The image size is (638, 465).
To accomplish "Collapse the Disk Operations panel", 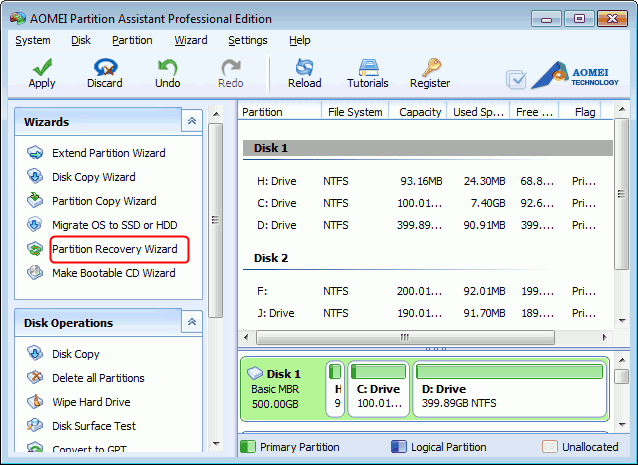I will [192, 322].
